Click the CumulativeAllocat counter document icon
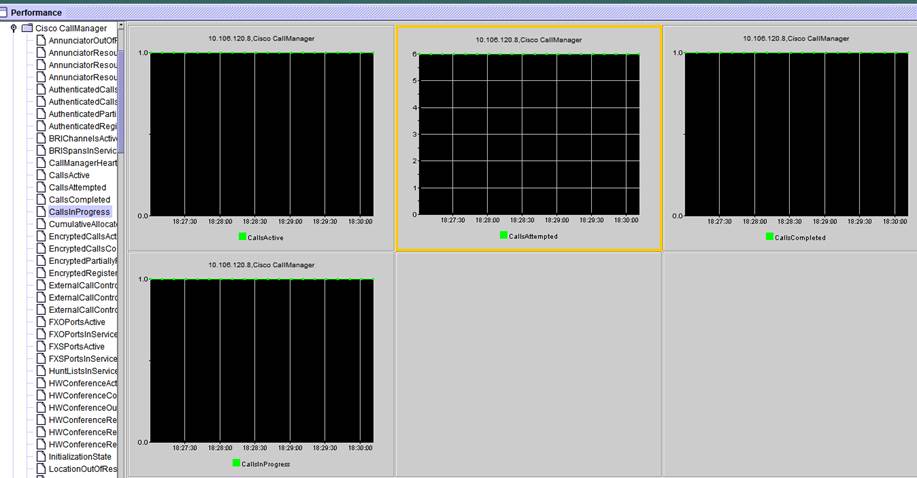The width and height of the screenshot is (917, 478). click(x=41, y=224)
